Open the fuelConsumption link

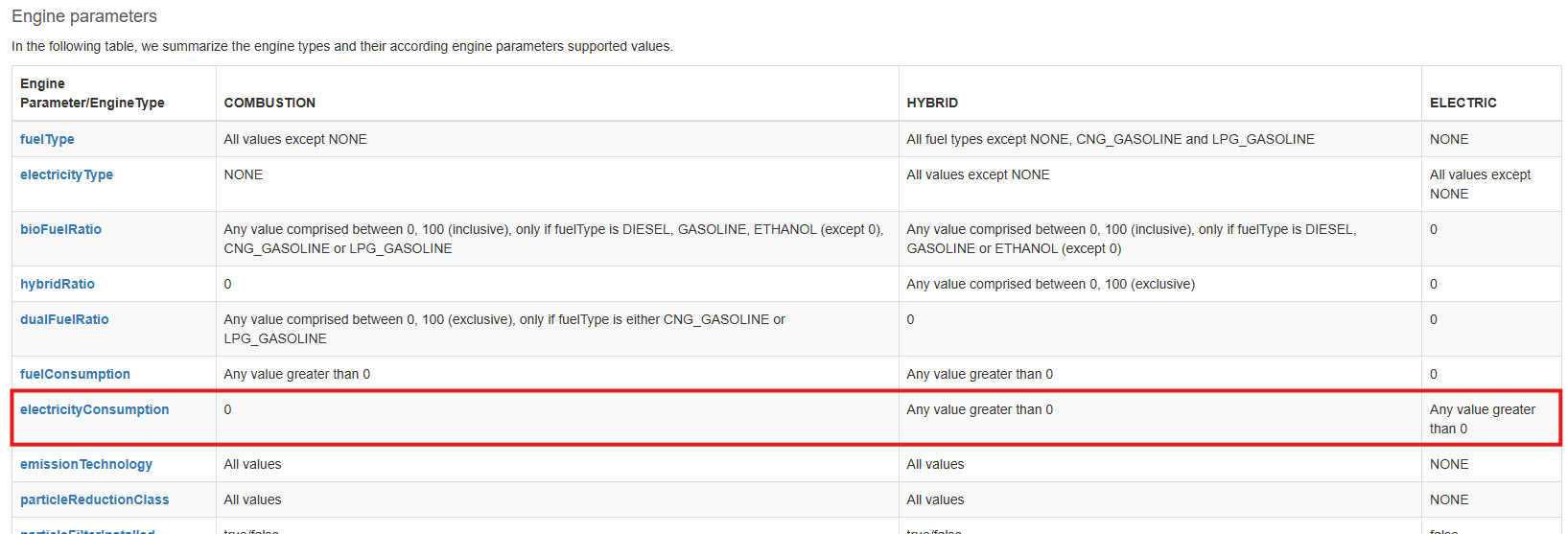coord(75,374)
